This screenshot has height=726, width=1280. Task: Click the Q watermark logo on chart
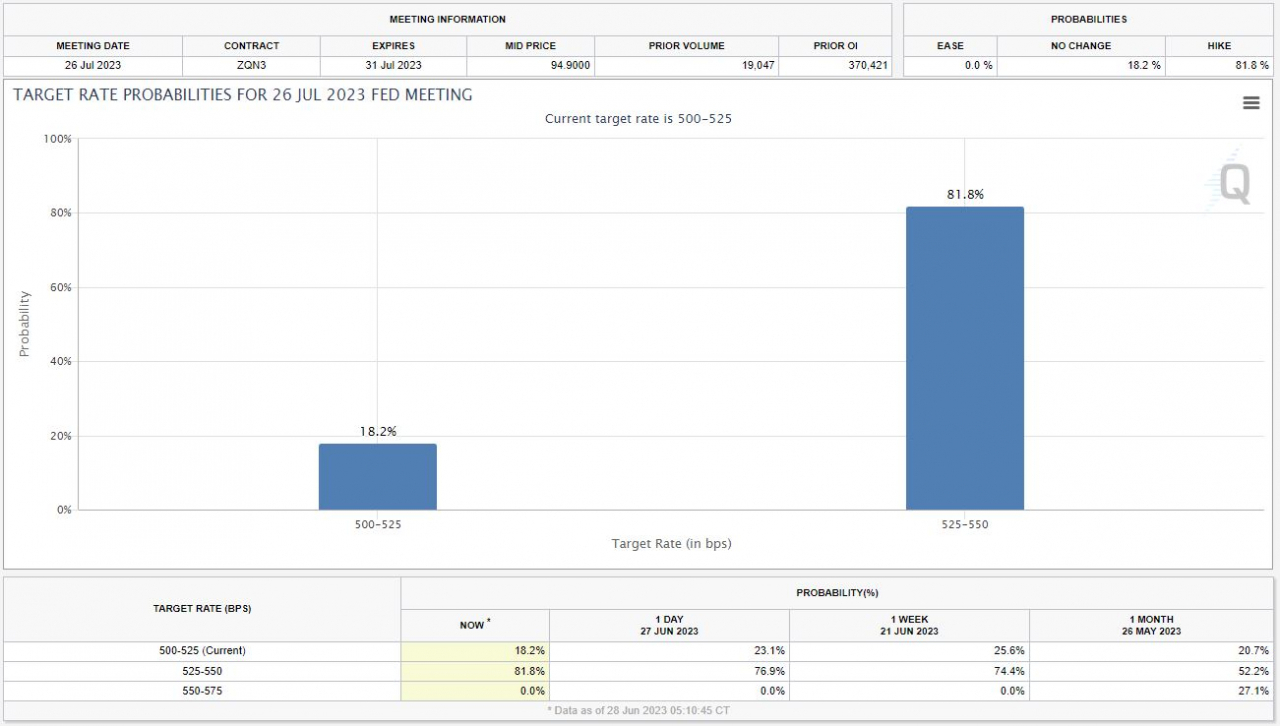pyautogui.click(x=1231, y=182)
